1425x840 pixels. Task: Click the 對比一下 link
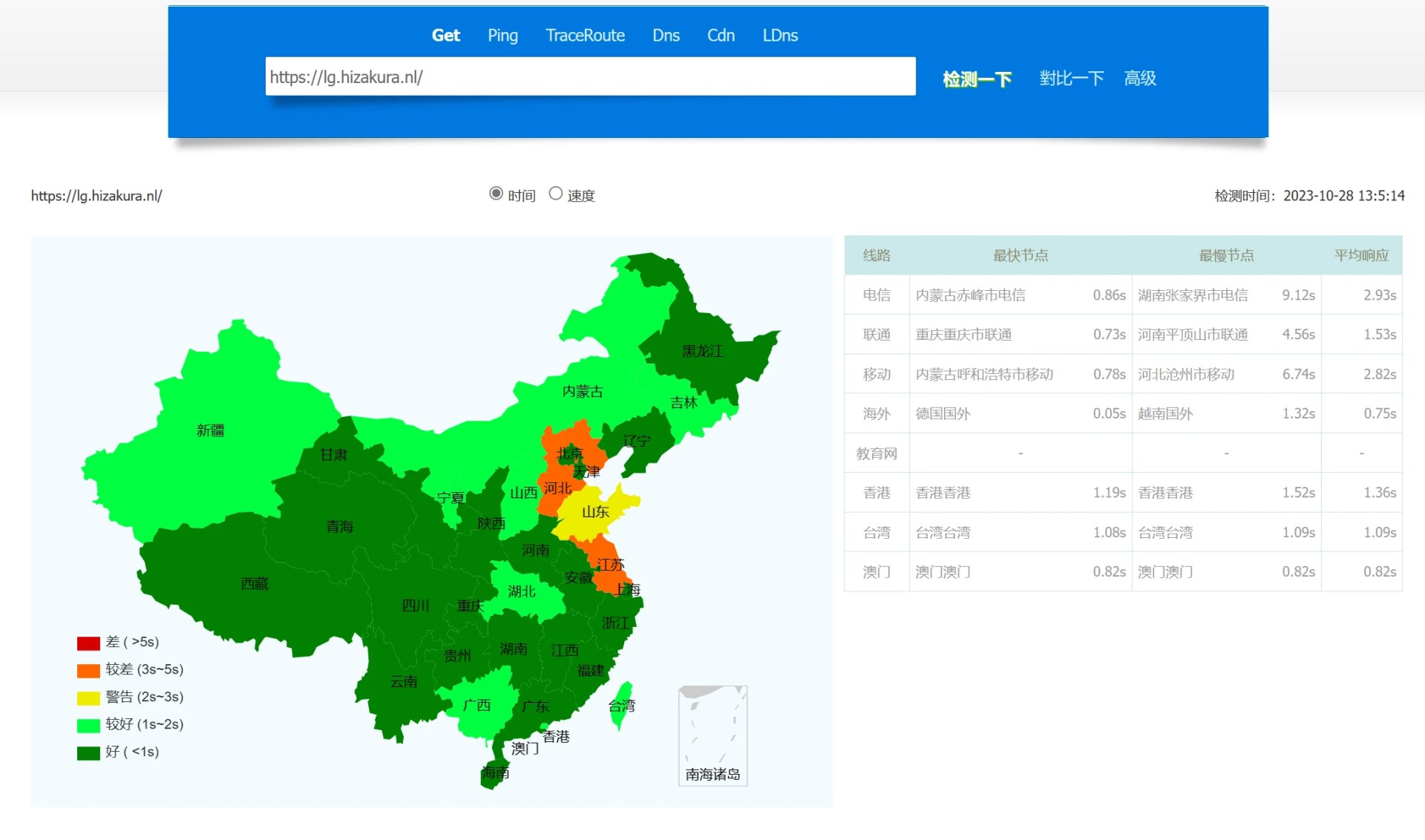pyautogui.click(x=1071, y=79)
